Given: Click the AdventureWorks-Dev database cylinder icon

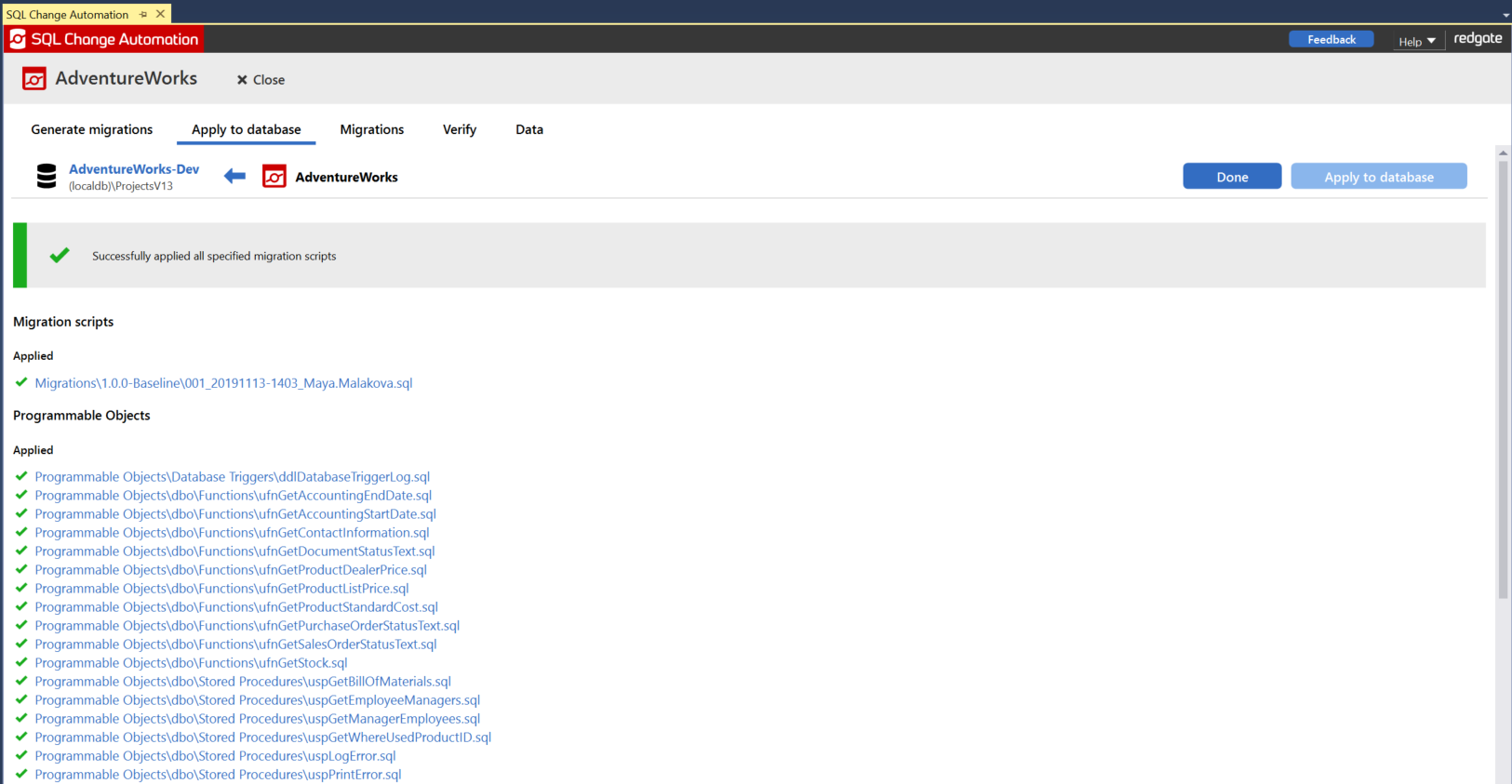Looking at the screenshot, I should click(x=47, y=177).
